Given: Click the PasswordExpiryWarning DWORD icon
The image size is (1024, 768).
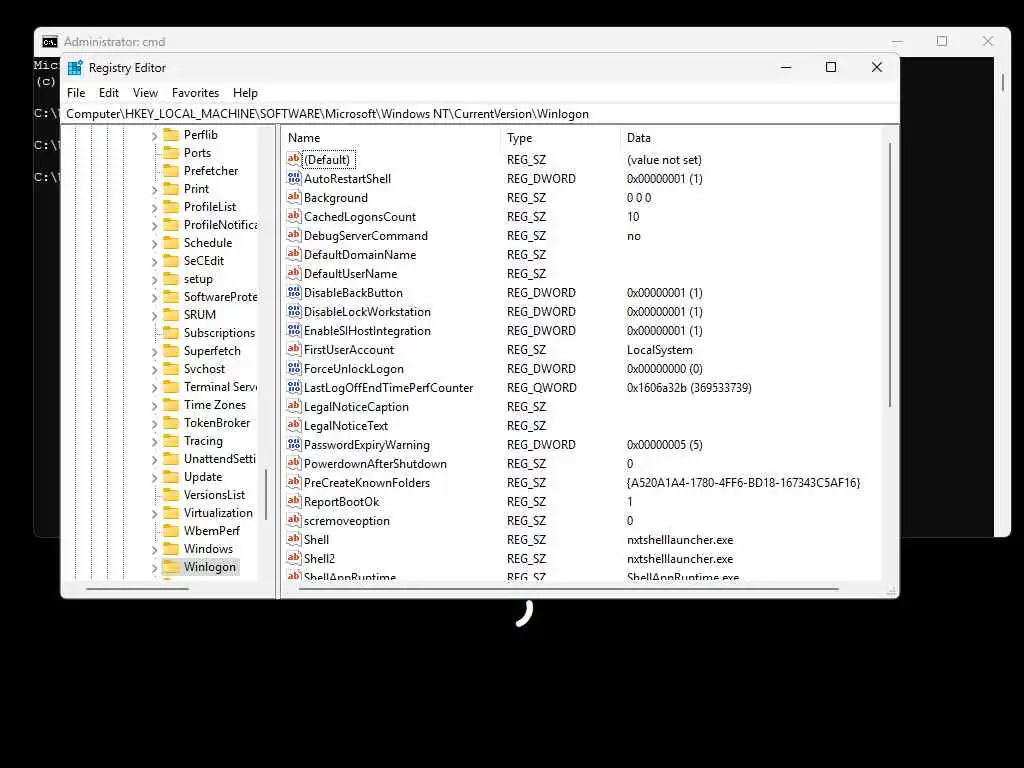Looking at the screenshot, I should 294,445.
